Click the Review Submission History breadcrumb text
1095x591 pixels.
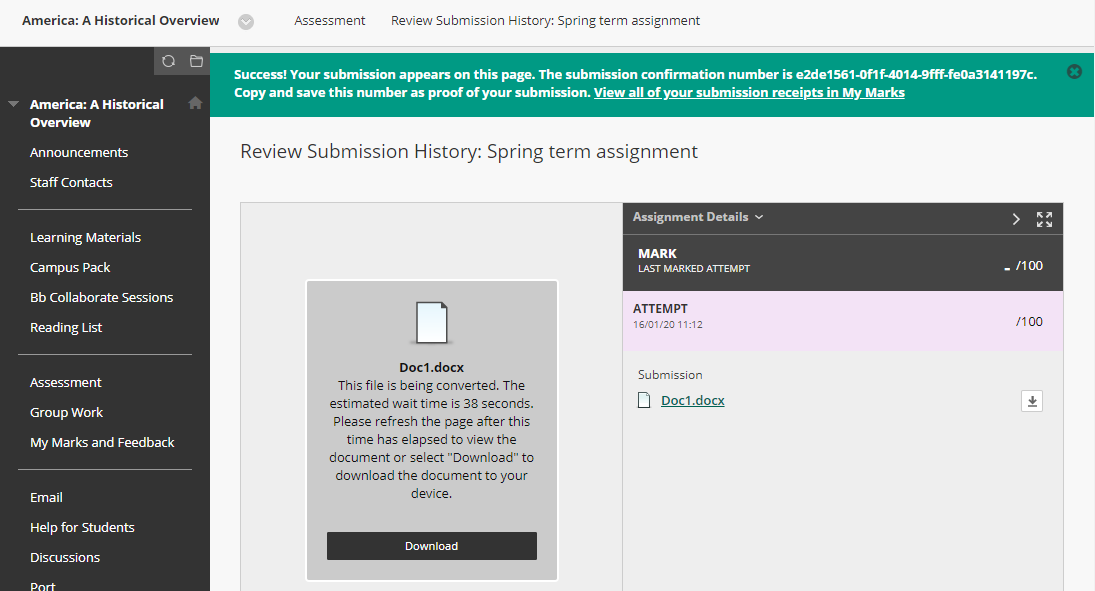pos(545,21)
